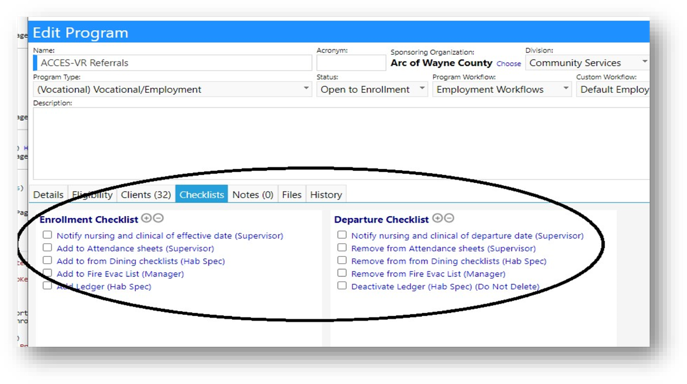Open 'Remove from Fire Evac List (Manager)' link
The width and height of the screenshot is (687, 384).
(428, 274)
